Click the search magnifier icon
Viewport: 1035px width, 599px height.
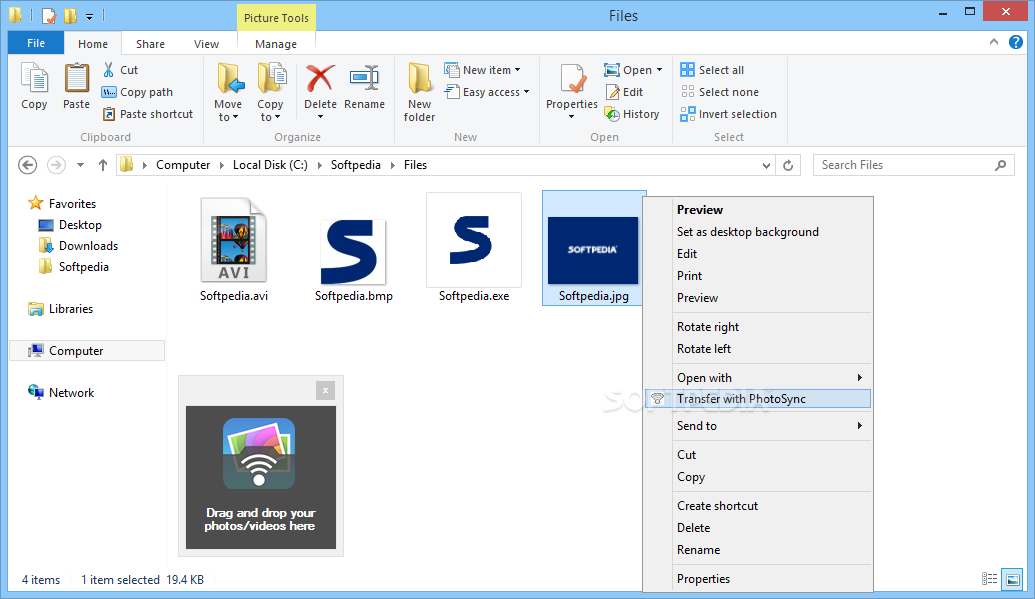coord(1001,164)
